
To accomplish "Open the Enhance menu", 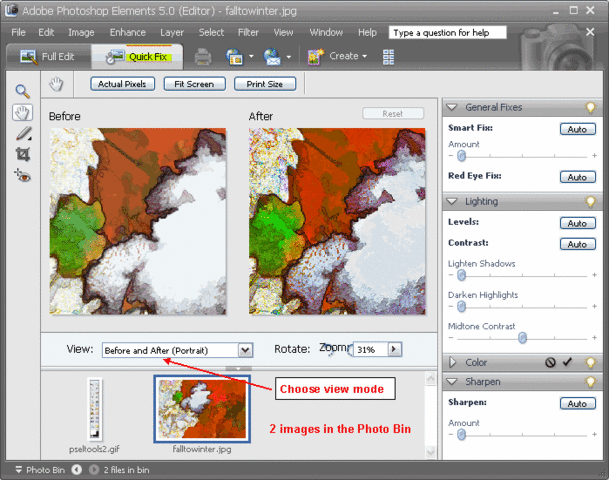I will coord(127,32).
